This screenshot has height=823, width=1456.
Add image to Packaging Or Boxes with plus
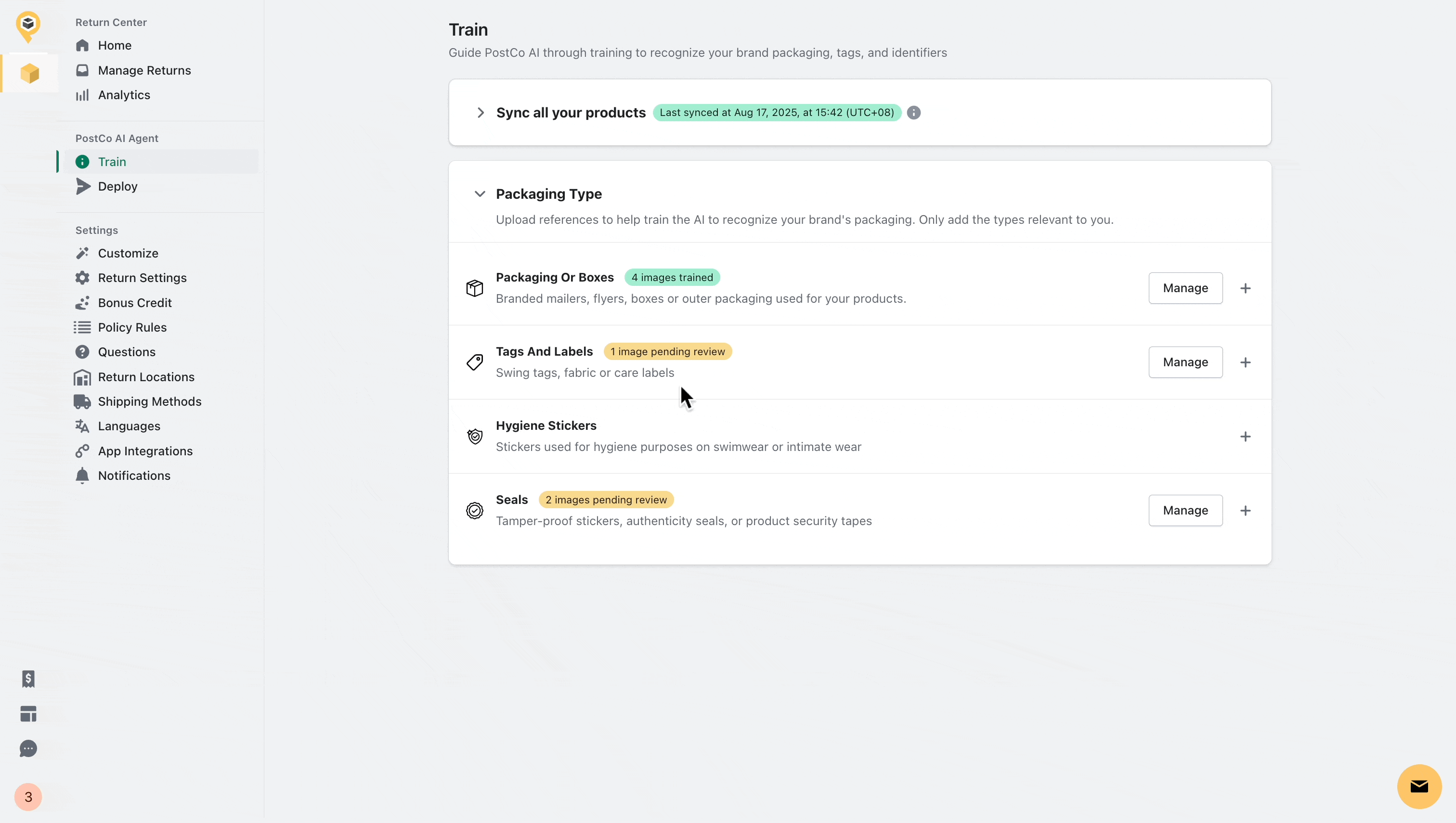(x=1246, y=288)
